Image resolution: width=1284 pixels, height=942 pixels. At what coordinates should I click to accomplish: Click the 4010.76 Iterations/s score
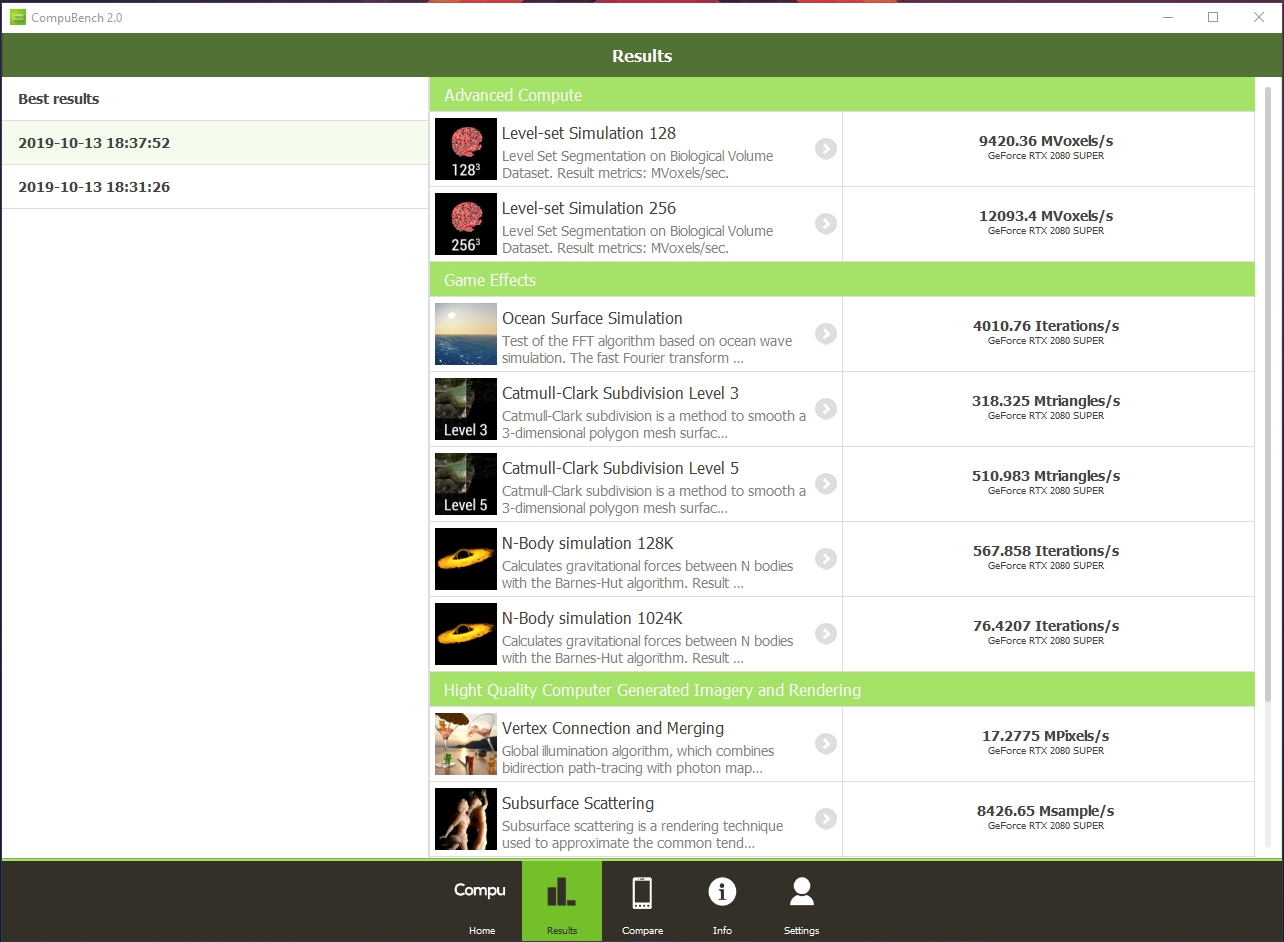1046,326
